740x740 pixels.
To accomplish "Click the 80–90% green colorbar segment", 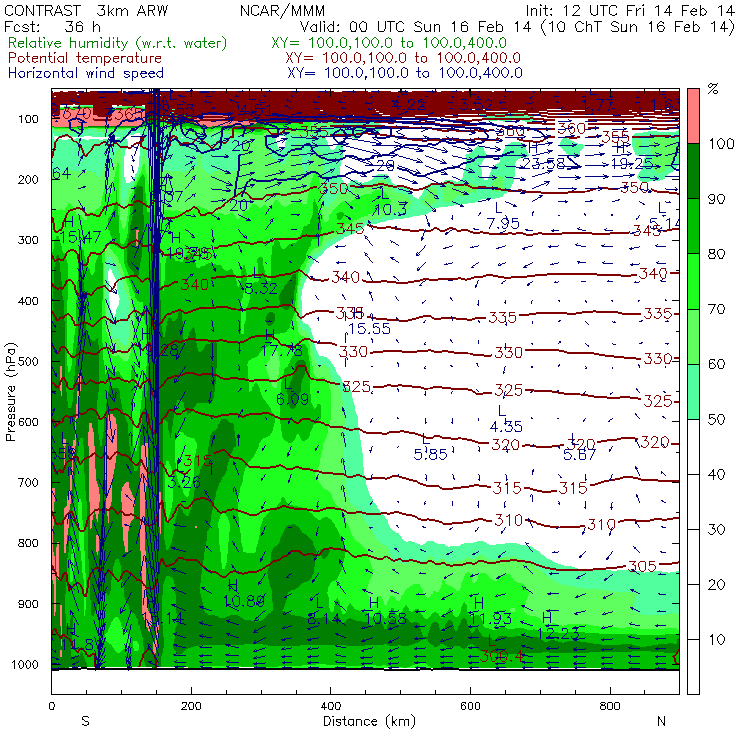I will pyautogui.click(x=693, y=226).
